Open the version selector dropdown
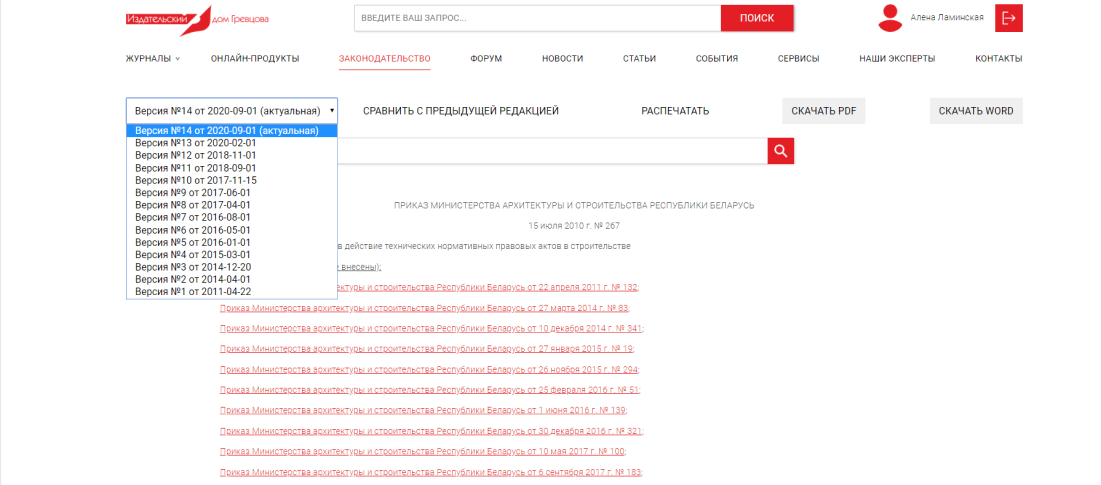Image resolution: width=1101 pixels, height=485 pixels. [x=232, y=111]
